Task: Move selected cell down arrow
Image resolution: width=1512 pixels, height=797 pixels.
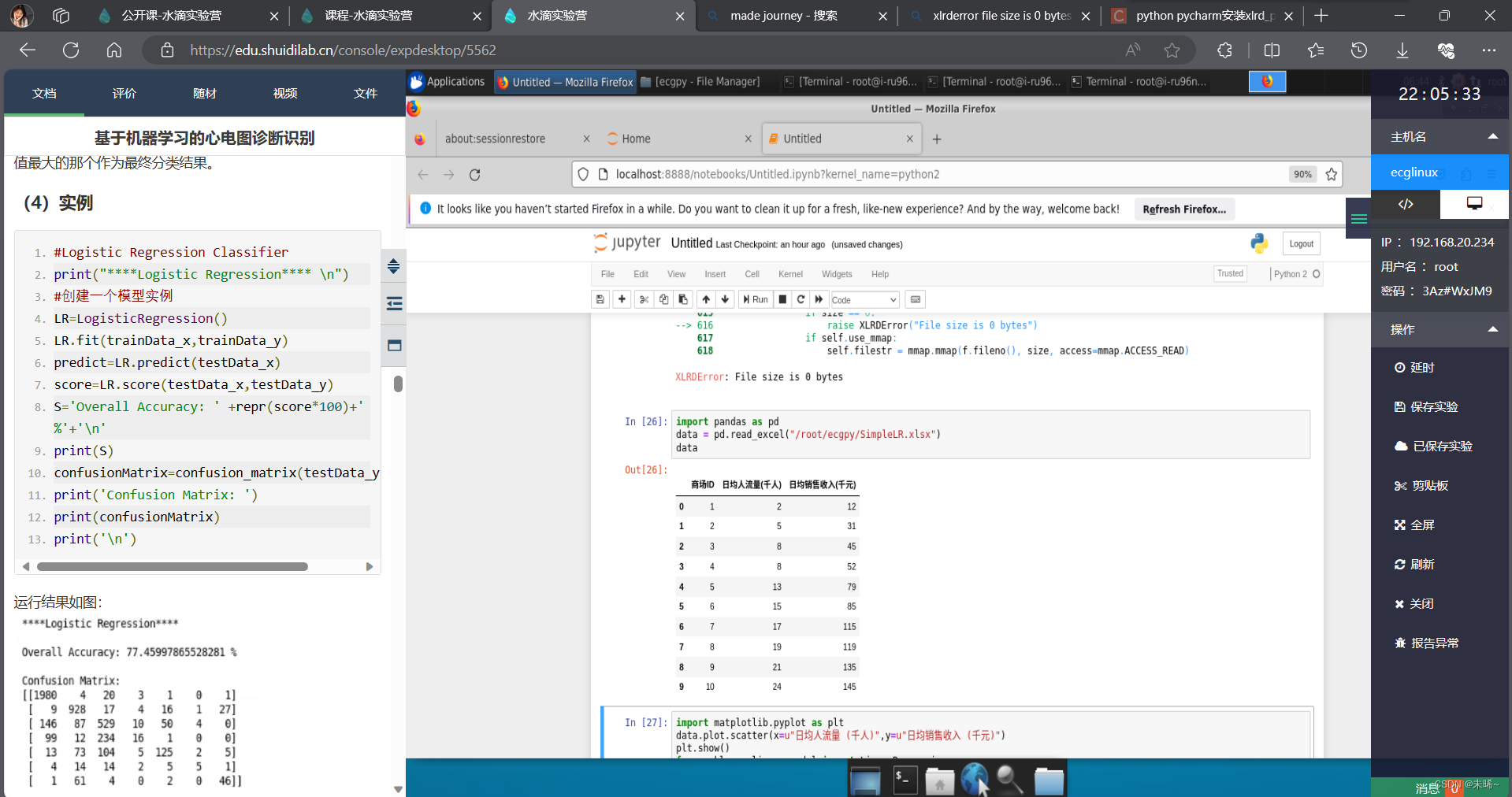Action: pyautogui.click(x=725, y=299)
